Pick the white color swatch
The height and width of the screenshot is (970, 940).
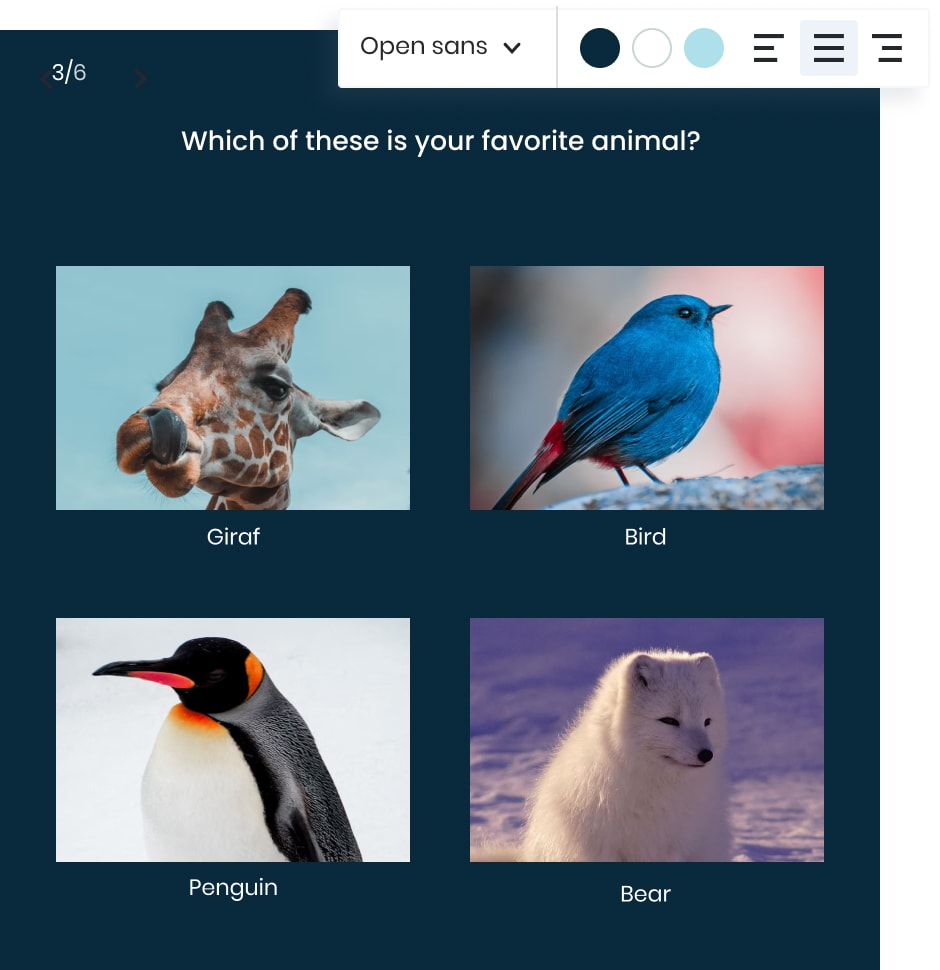(x=652, y=48)
